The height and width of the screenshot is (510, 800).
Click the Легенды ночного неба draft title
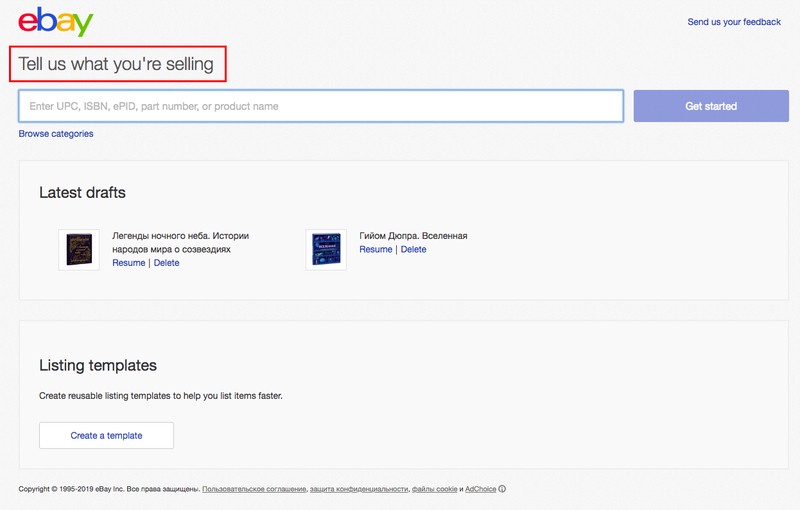tap(181, 243)
